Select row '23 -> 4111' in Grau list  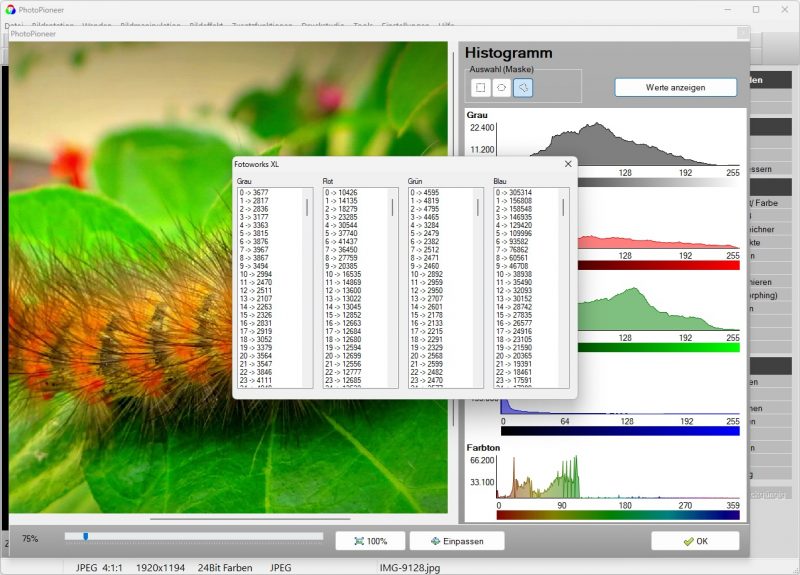tap(256, 380)
